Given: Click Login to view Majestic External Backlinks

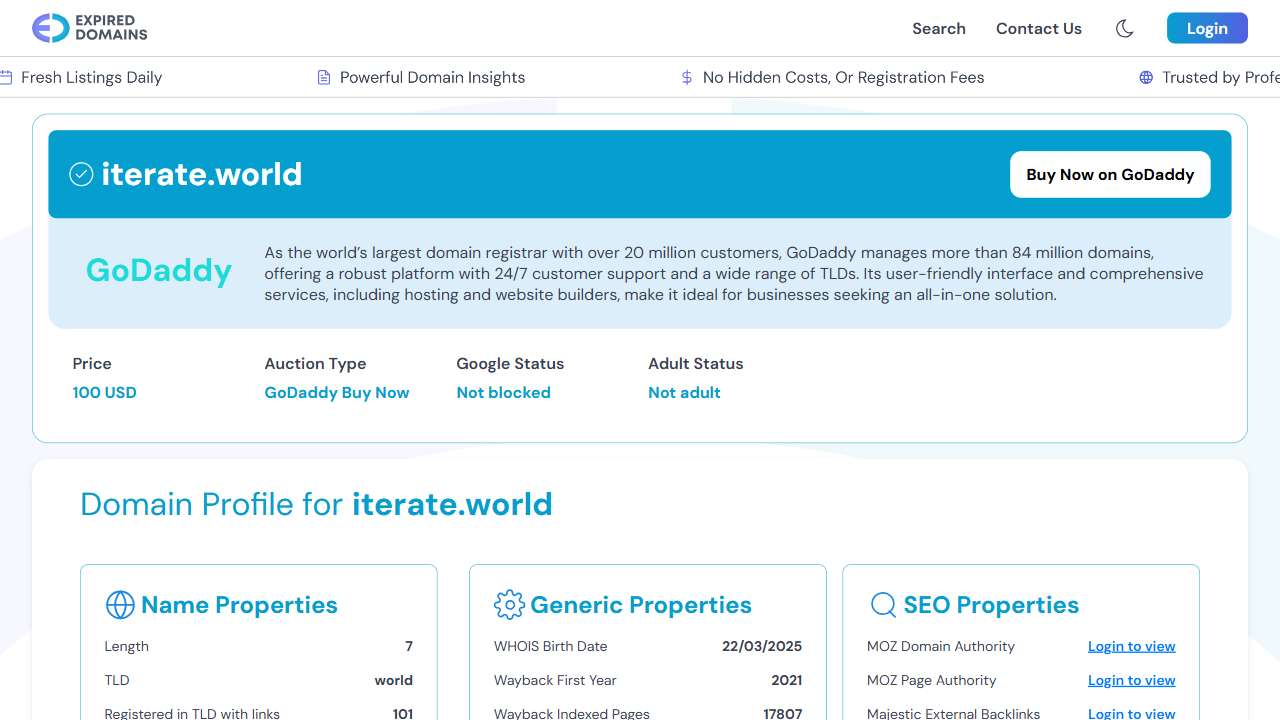Looking at the screenshot, I should (x=1131, y=713).
